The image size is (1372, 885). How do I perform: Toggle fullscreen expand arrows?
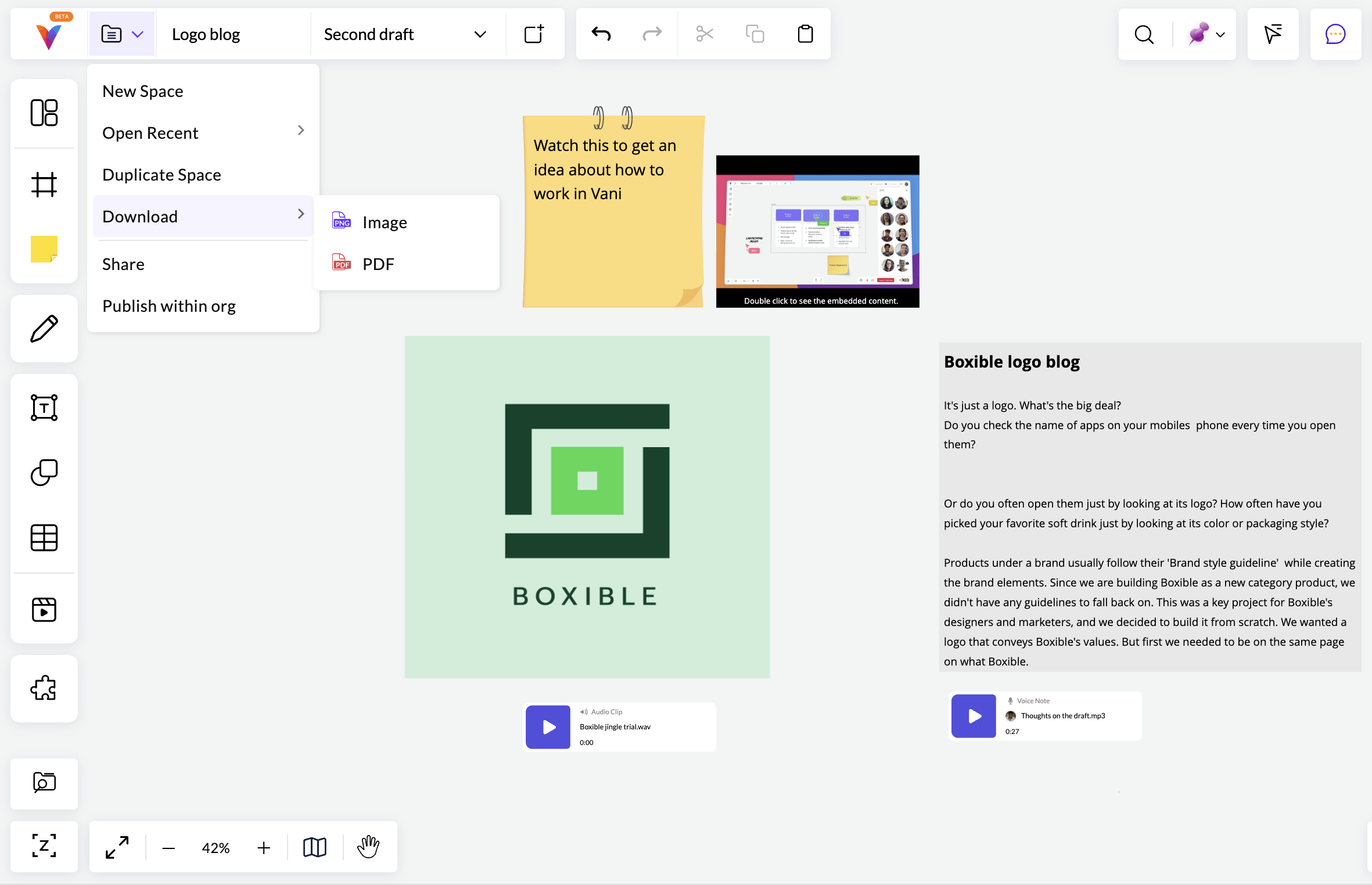click(117, 847)
